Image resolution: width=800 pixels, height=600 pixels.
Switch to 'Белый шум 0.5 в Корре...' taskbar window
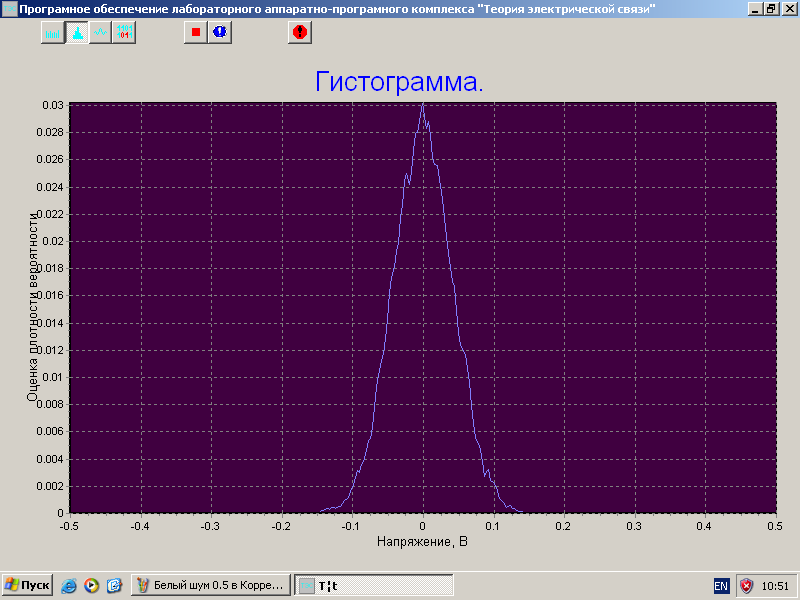click(x=211, y=585)
